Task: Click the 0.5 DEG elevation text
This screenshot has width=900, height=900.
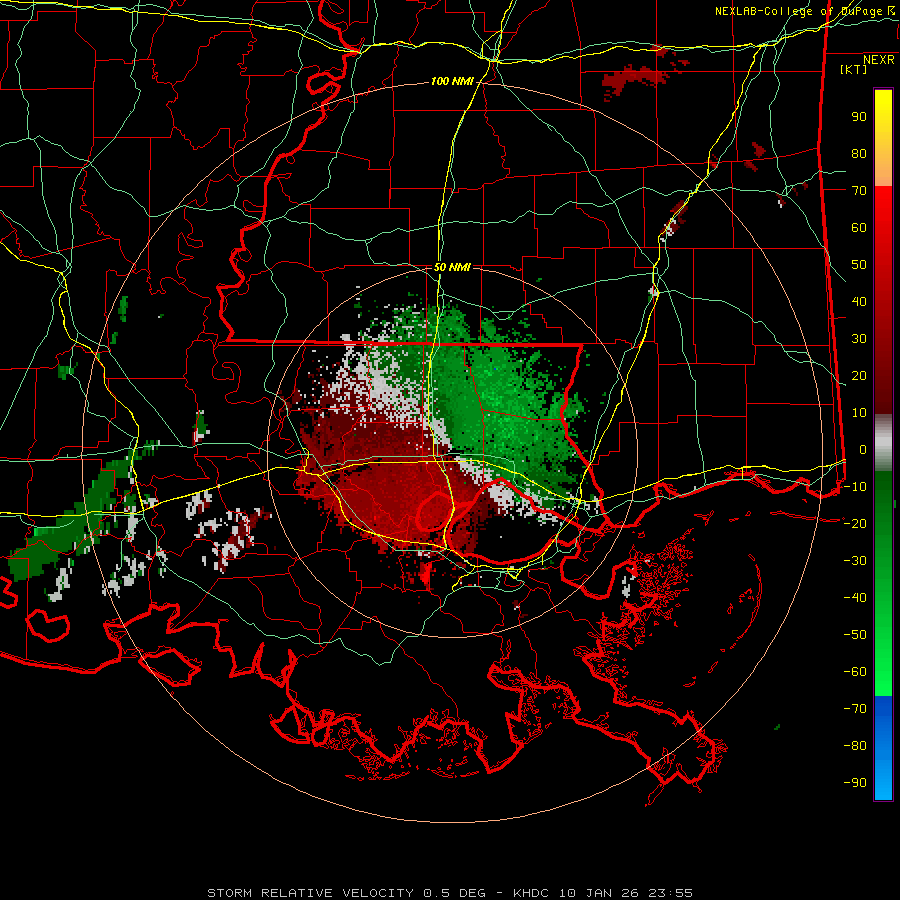Action: tap(454, 893)
